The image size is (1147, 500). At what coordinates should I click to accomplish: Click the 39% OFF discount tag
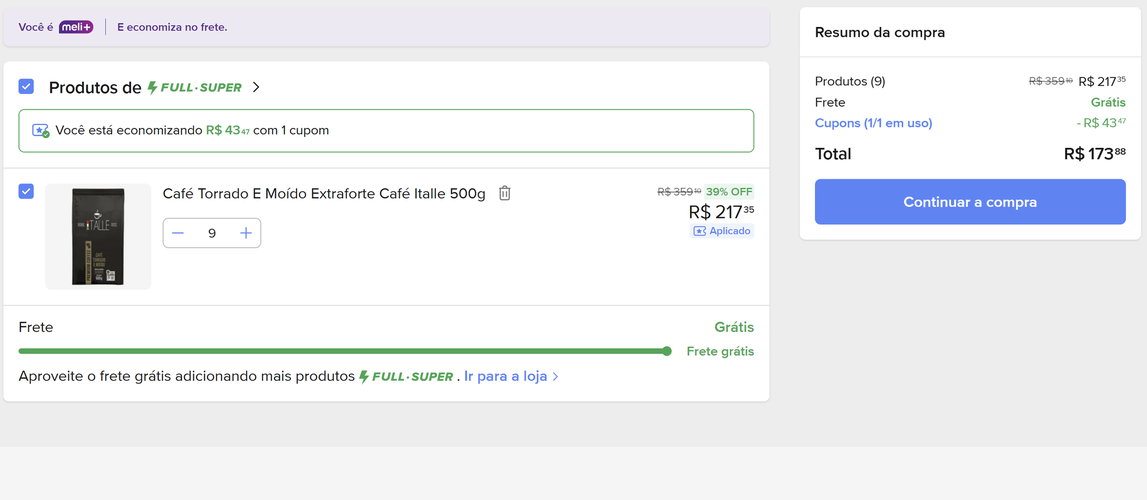pyautogui.click(x=729, y=192)
